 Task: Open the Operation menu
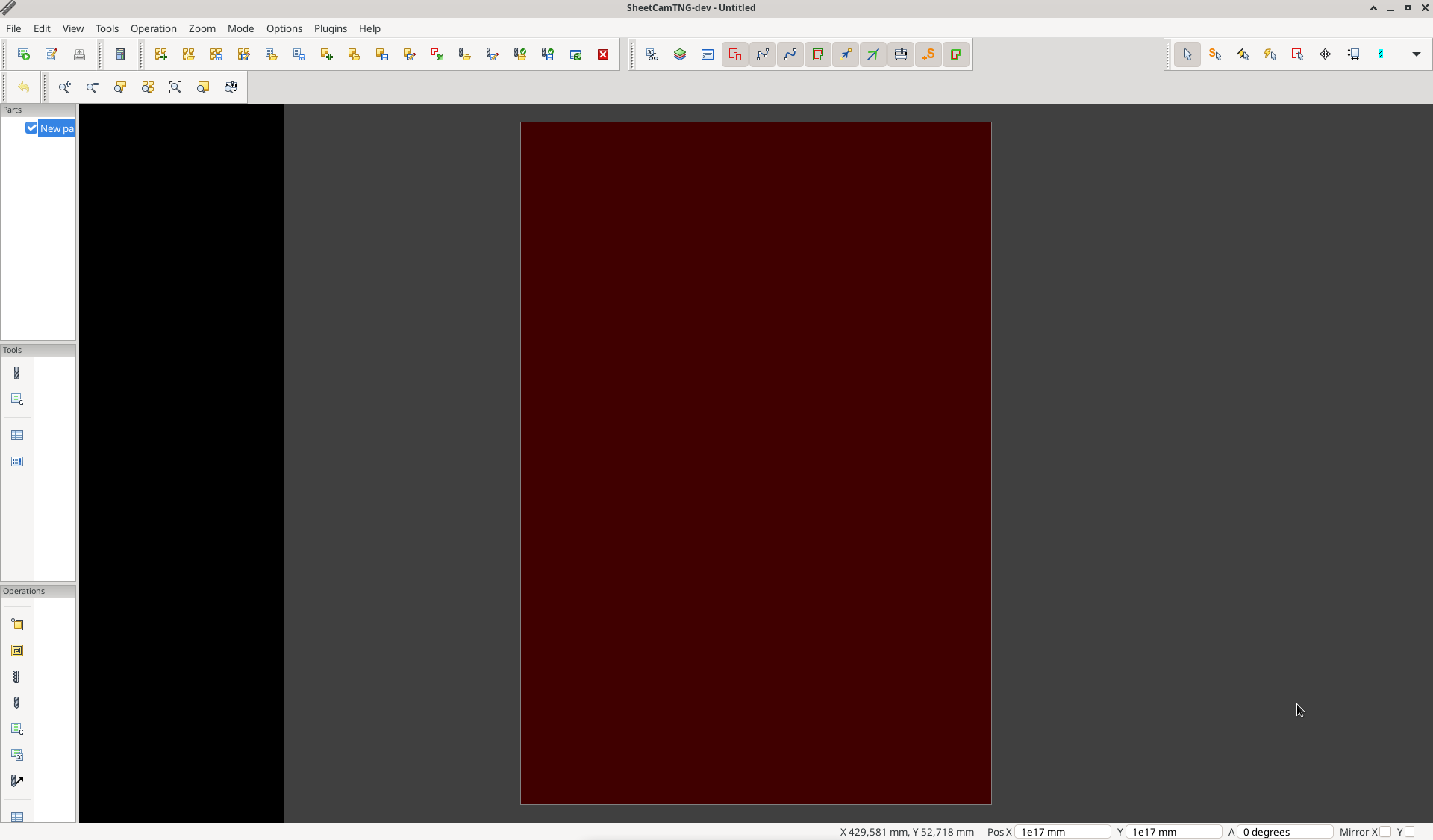coord(153,28)
